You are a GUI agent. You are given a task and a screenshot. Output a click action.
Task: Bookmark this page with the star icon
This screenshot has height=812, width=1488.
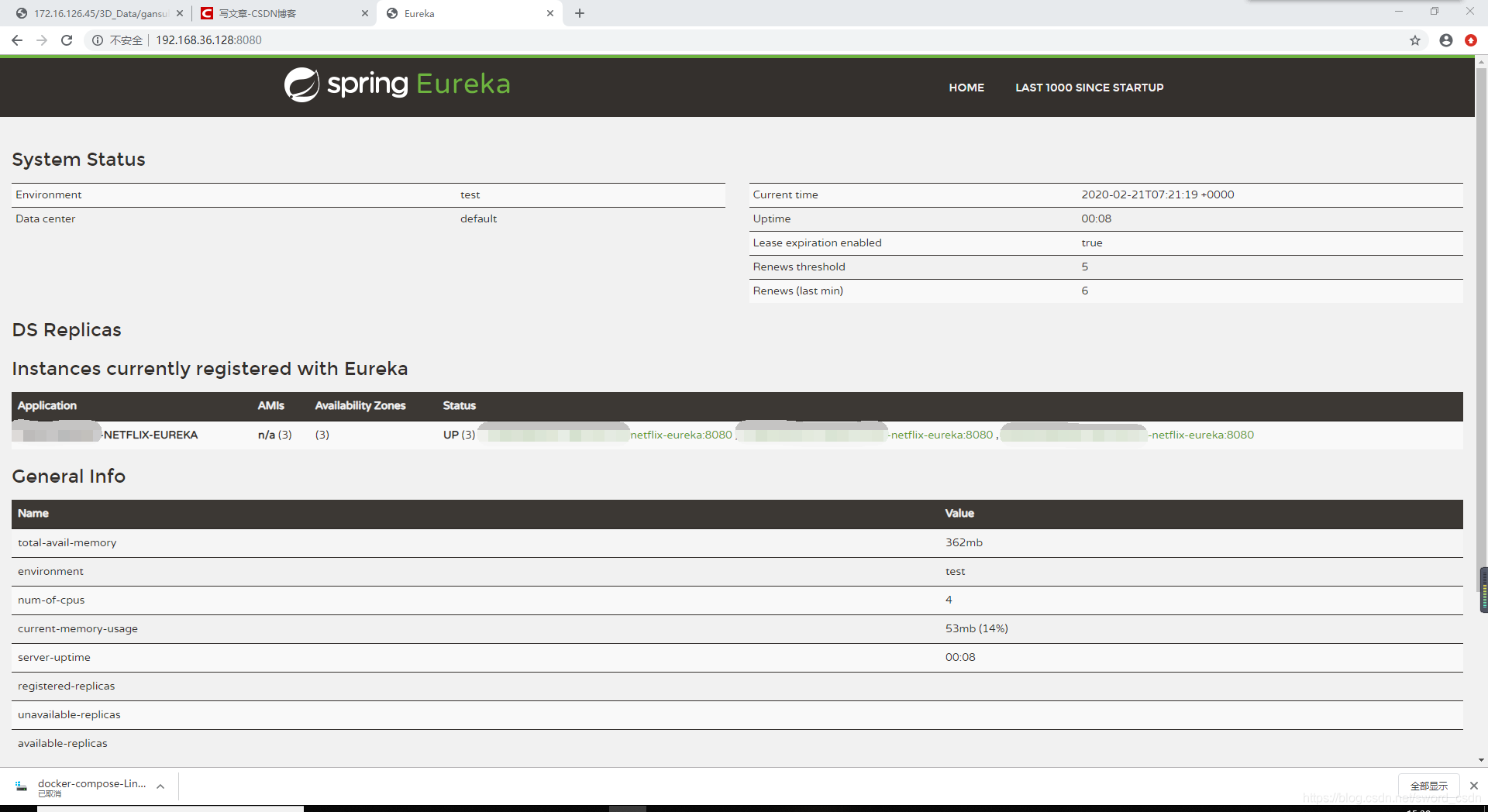point(1415,40)
